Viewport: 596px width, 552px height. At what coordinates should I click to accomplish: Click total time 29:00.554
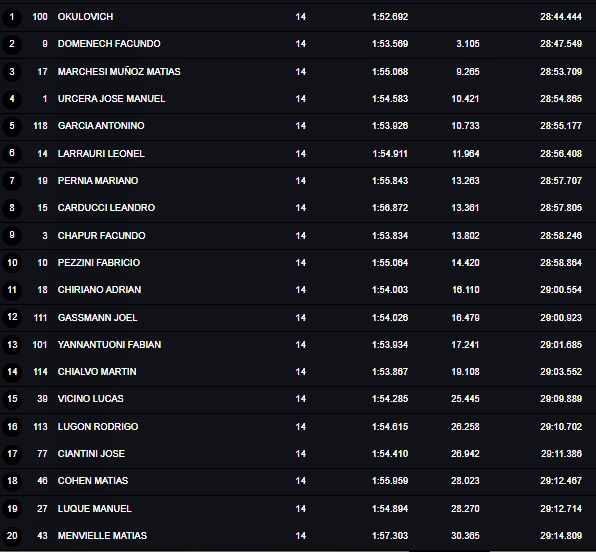(561, 290)
